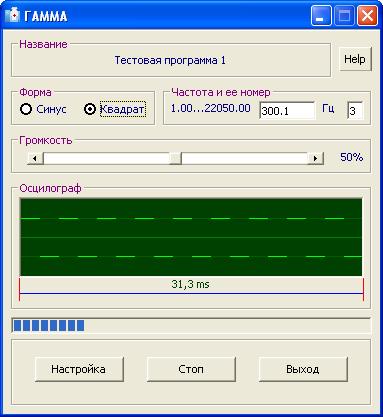Viewport: 383px width, 417px height.
Task: Click the volume slider right arrow
Action: point(315,158)
